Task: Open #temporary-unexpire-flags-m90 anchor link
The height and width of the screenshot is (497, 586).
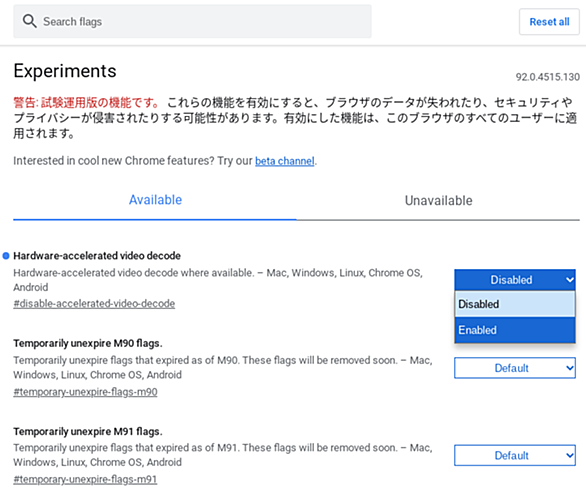Action: (85, 392)
